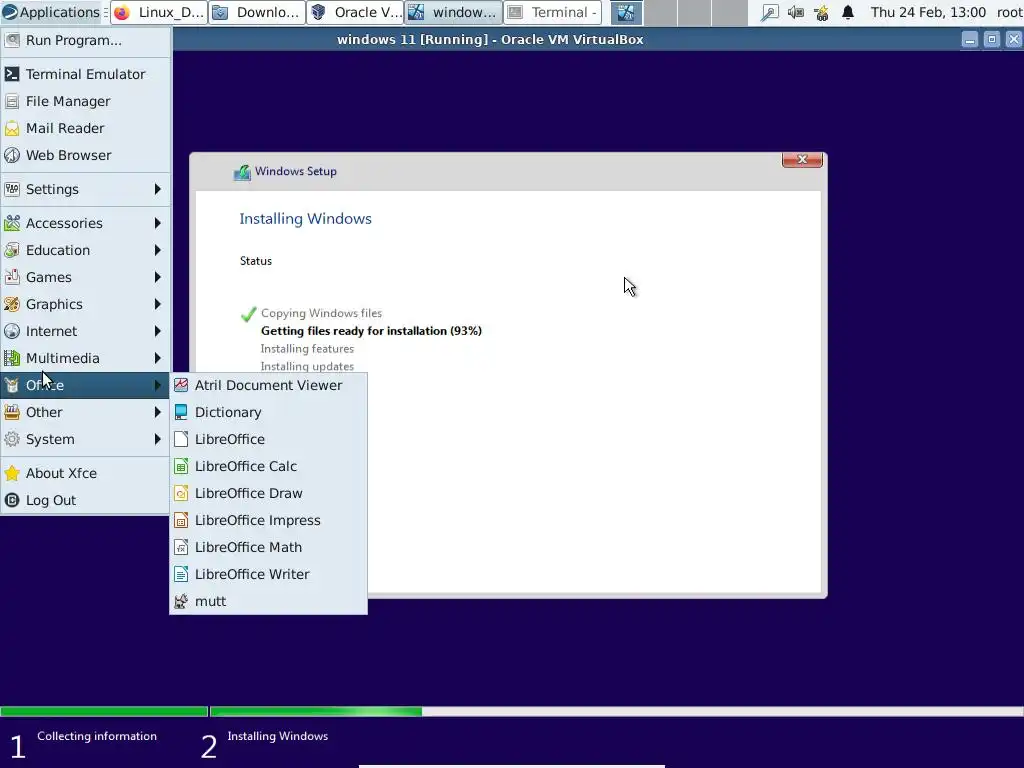Image resolution: width=1024 pixels, height=768 pixels.
Task: Switch to window... VirtualBox taskbar button
Action: pyautogui.click(x=454, y=12)
